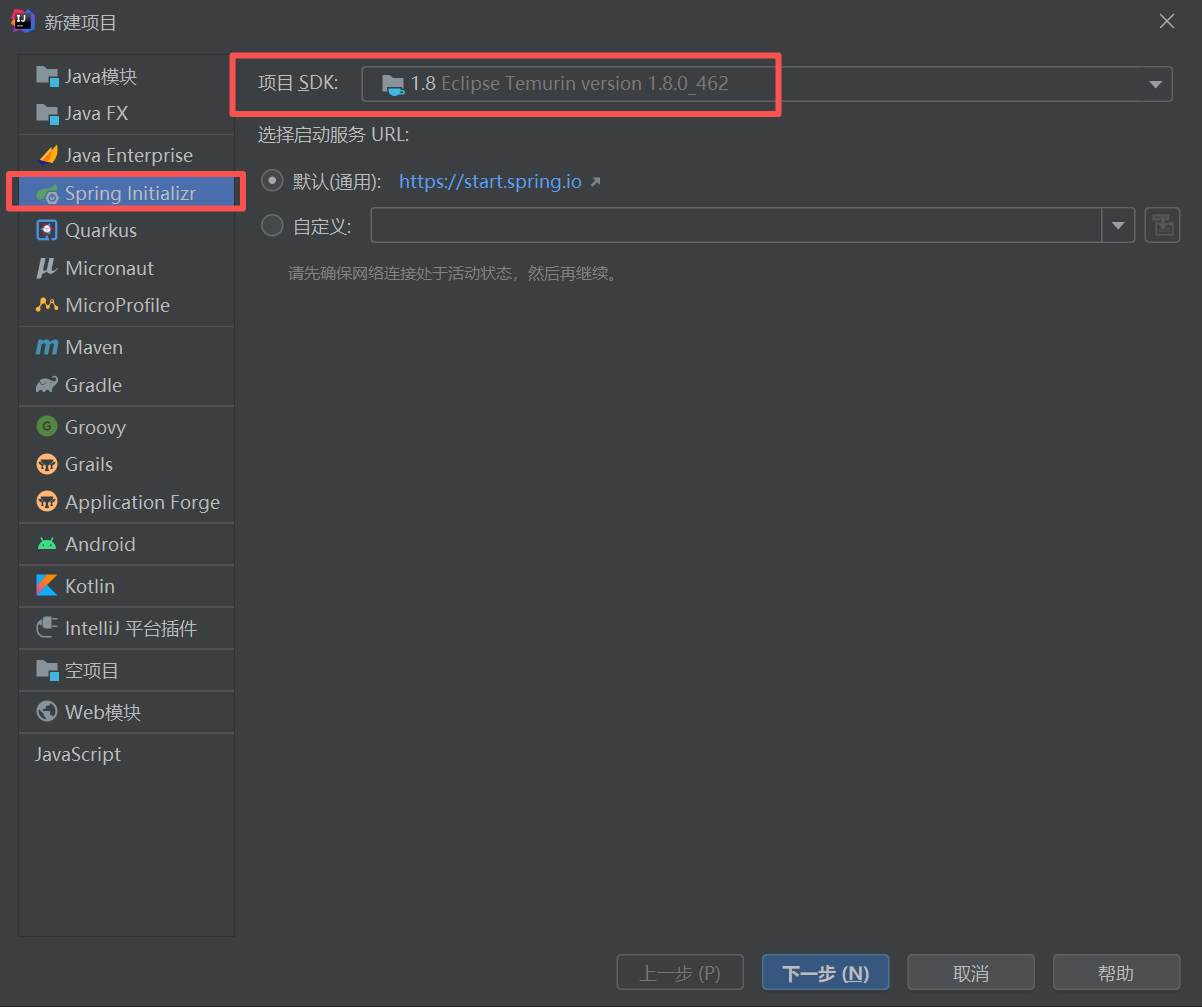The image size is (1202, 1007).
Task: Click the 帮助 button
Action: tap(1116, 973)
